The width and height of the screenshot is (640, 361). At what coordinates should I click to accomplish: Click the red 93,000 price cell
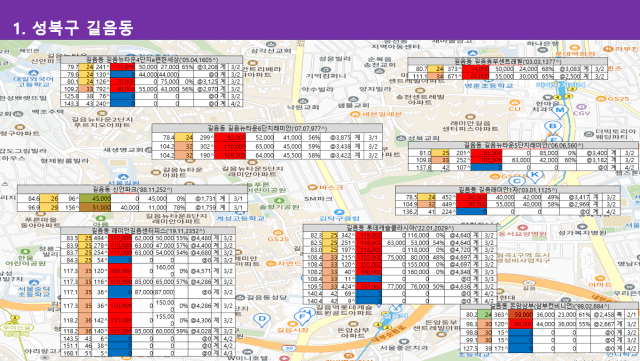[x=230, y=138]
